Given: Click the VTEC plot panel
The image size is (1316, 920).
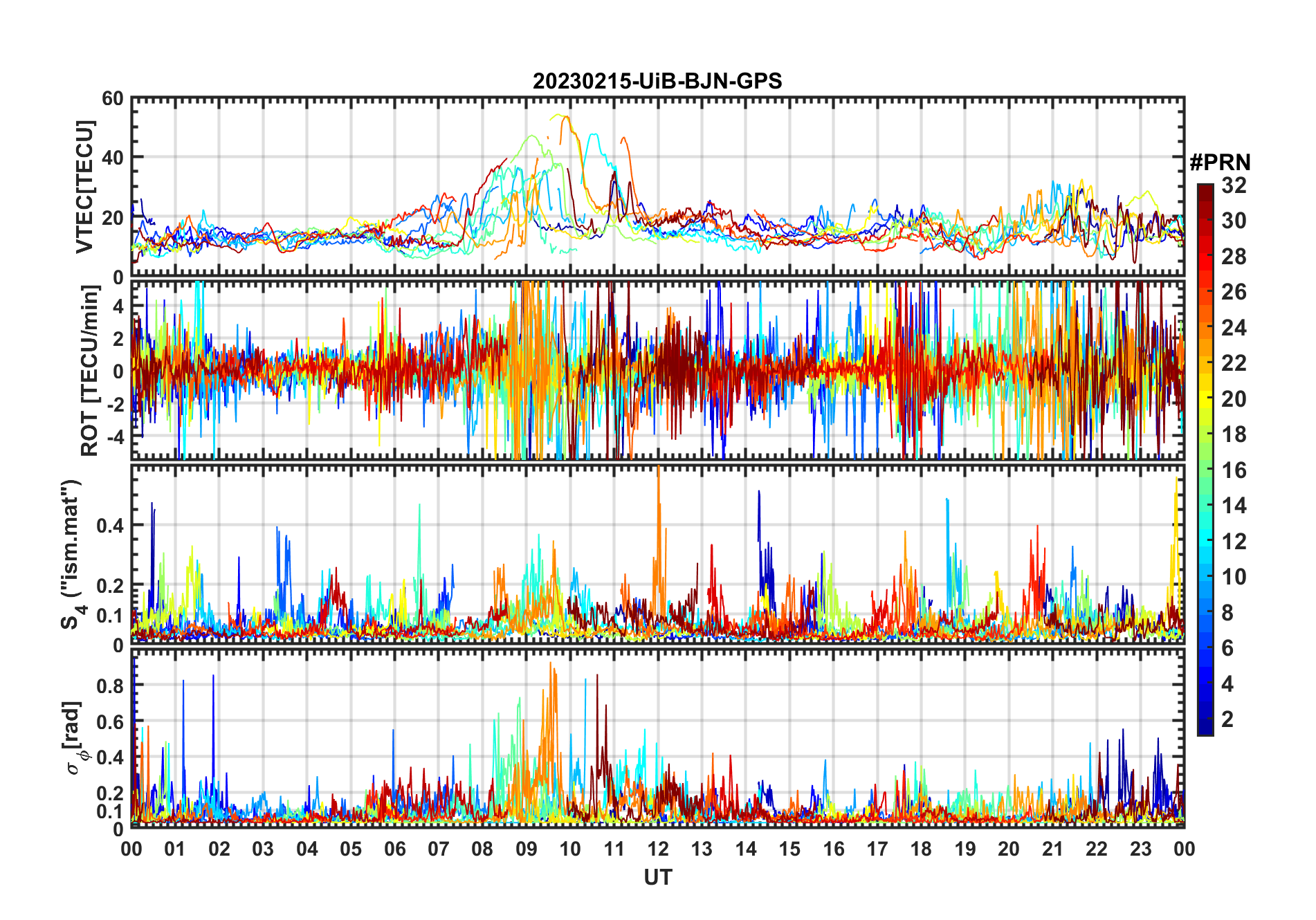Looking at the screenshot, I should [x=658, y=187].
